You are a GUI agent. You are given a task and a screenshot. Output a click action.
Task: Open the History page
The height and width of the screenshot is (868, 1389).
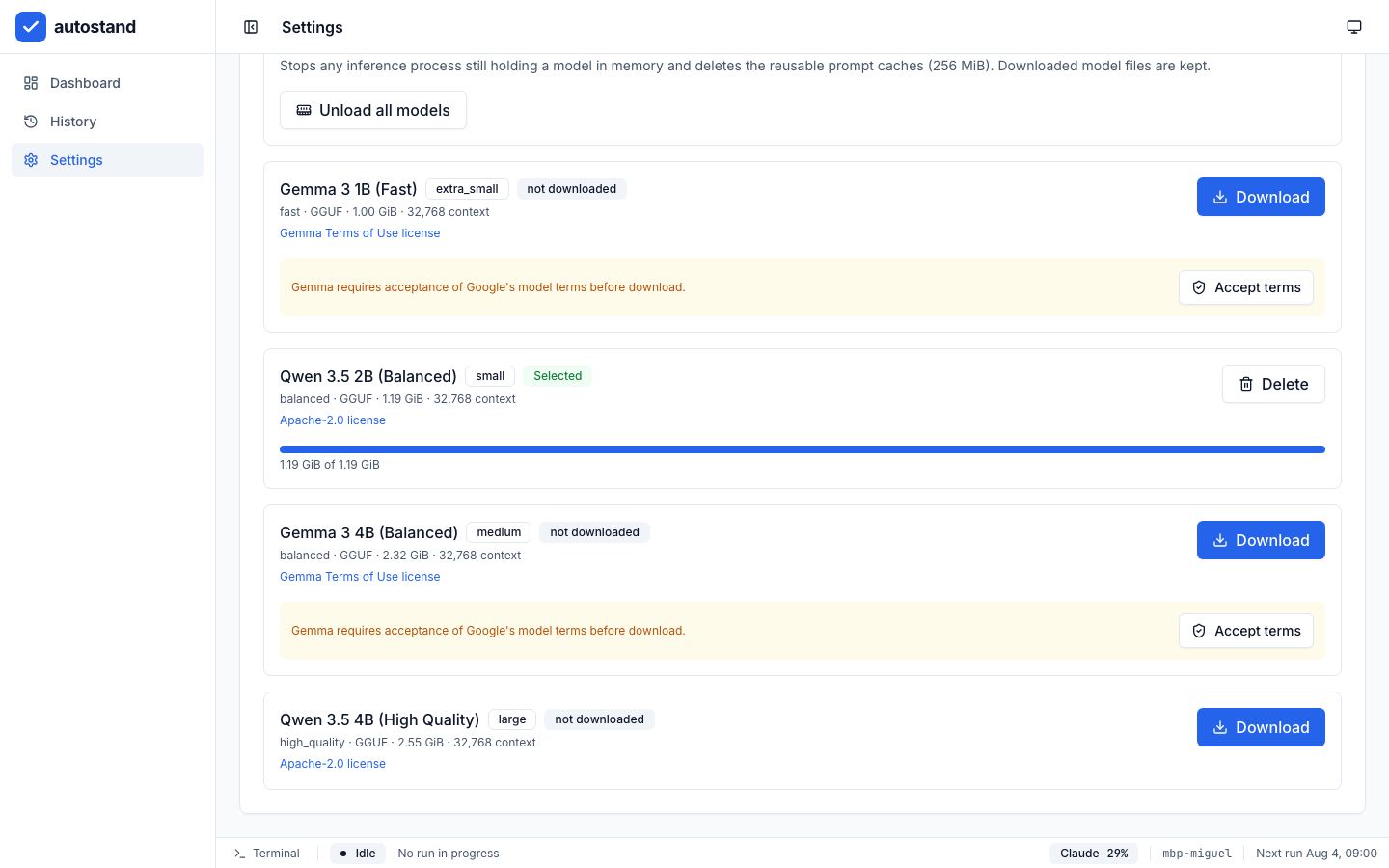pos(107,122)
